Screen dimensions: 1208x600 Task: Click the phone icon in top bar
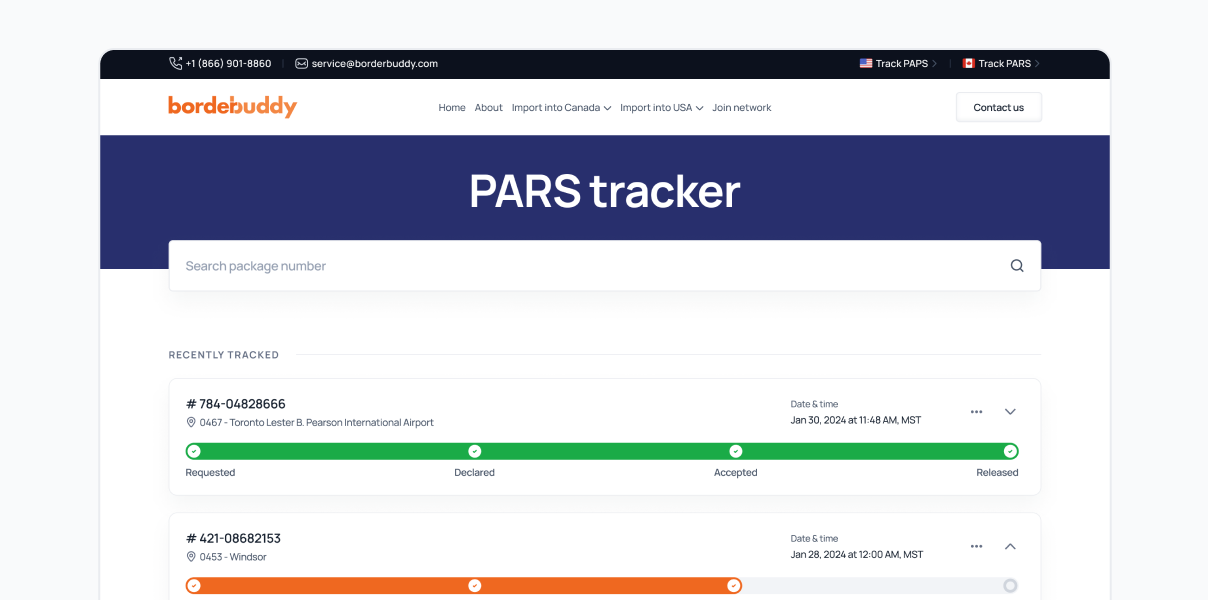(x=176, y=63)
